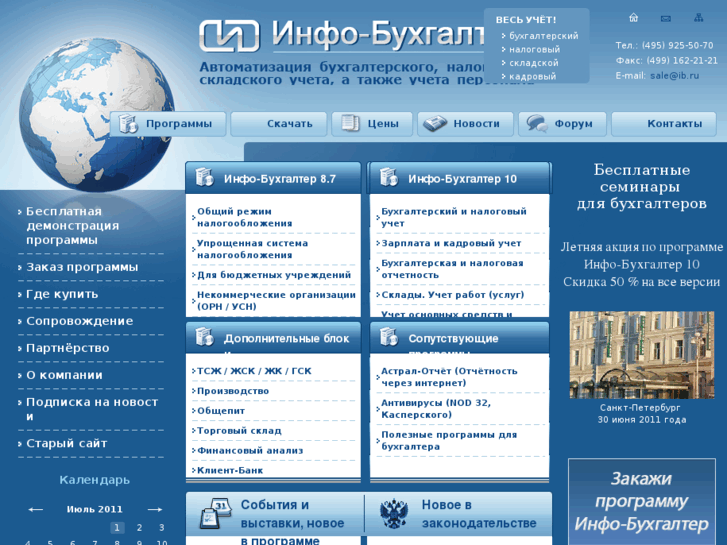Open the mail envelope icon in the header
The width and height of the screenshot is (727, 545).
(666, 19)
